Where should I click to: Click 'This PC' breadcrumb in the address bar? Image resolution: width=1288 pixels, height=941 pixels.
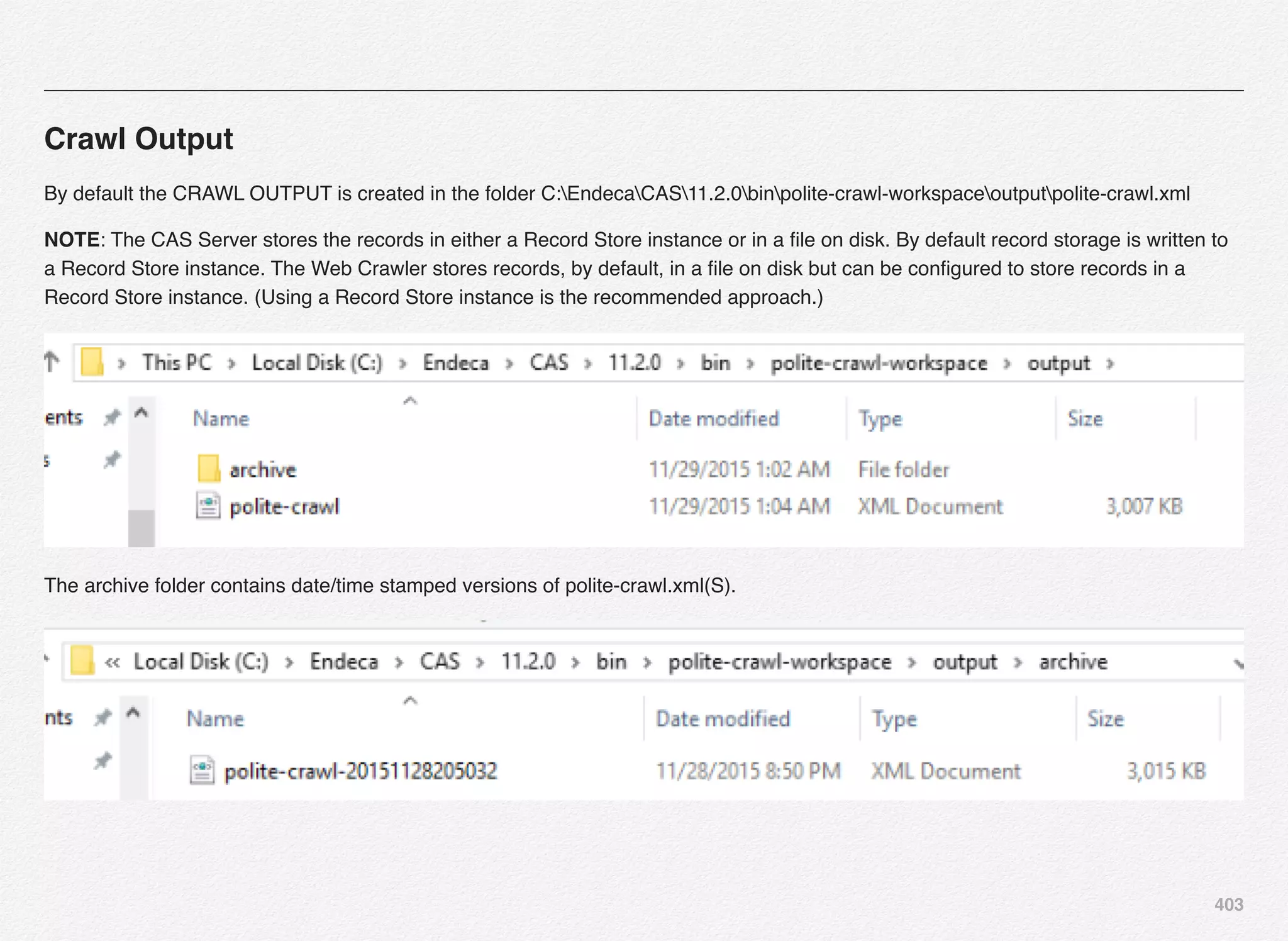[177, 363]
